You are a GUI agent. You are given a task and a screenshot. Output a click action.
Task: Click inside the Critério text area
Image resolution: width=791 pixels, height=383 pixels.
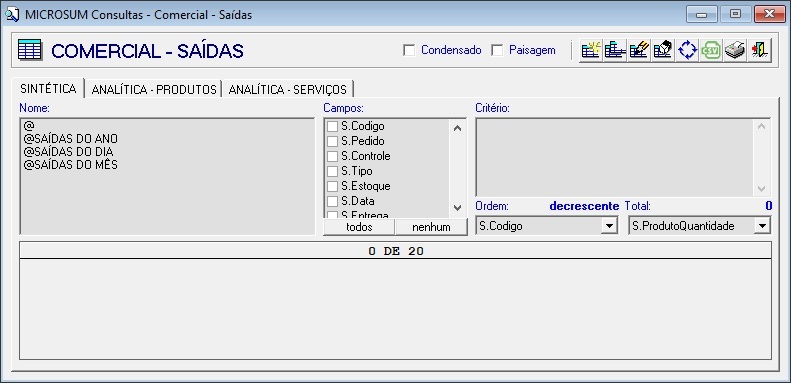click(x=615, y=157)
